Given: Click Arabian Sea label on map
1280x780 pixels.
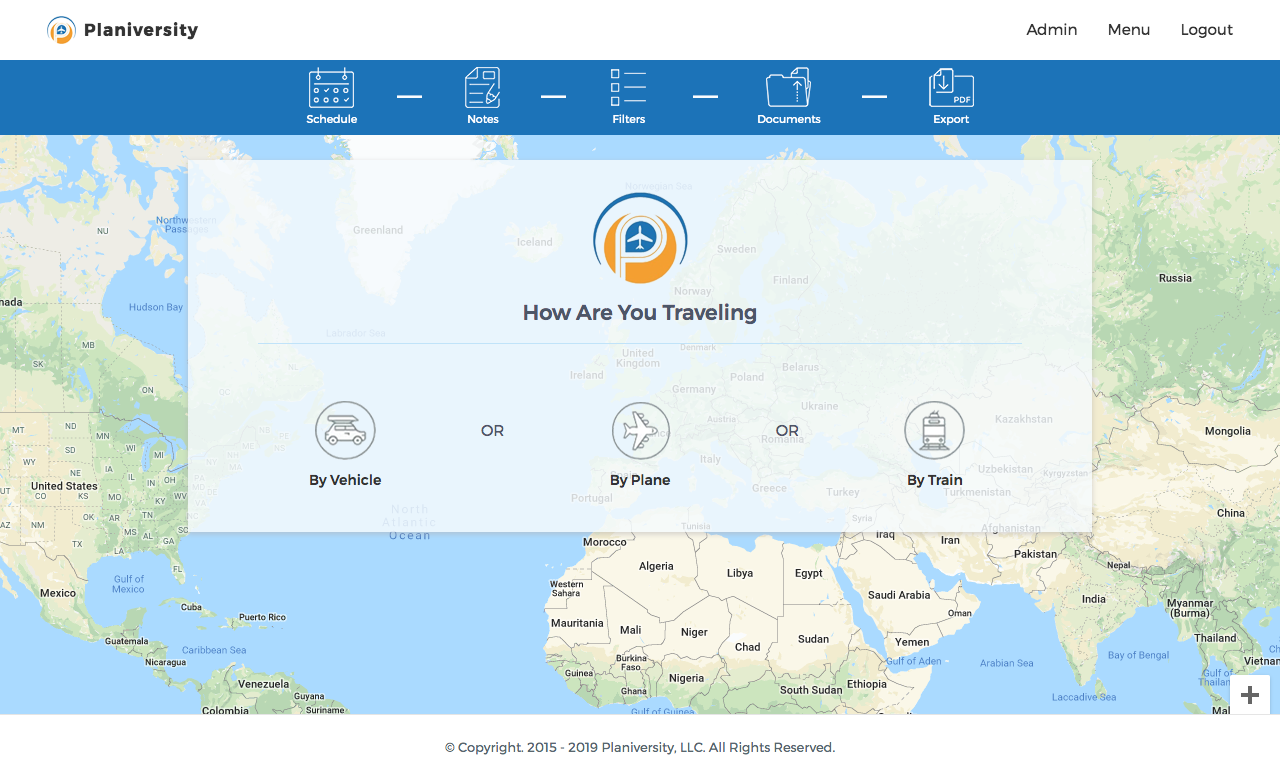Looking at the screenshot, I should click(x=1007, y=663).
